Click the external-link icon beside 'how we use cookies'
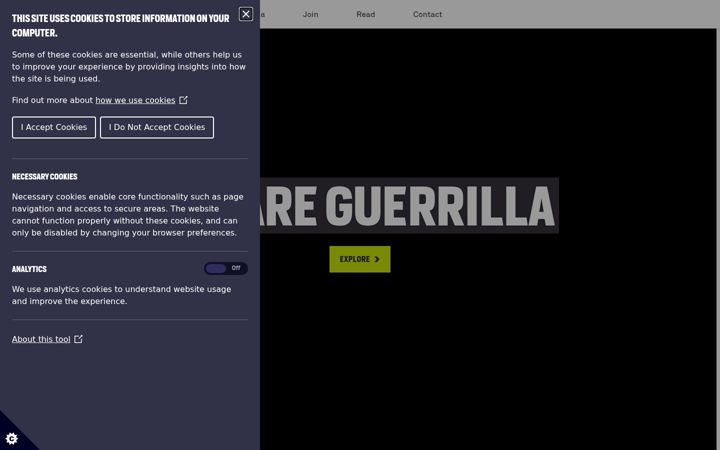This screenshot has height=450, width=720. [x=183, y=100]
